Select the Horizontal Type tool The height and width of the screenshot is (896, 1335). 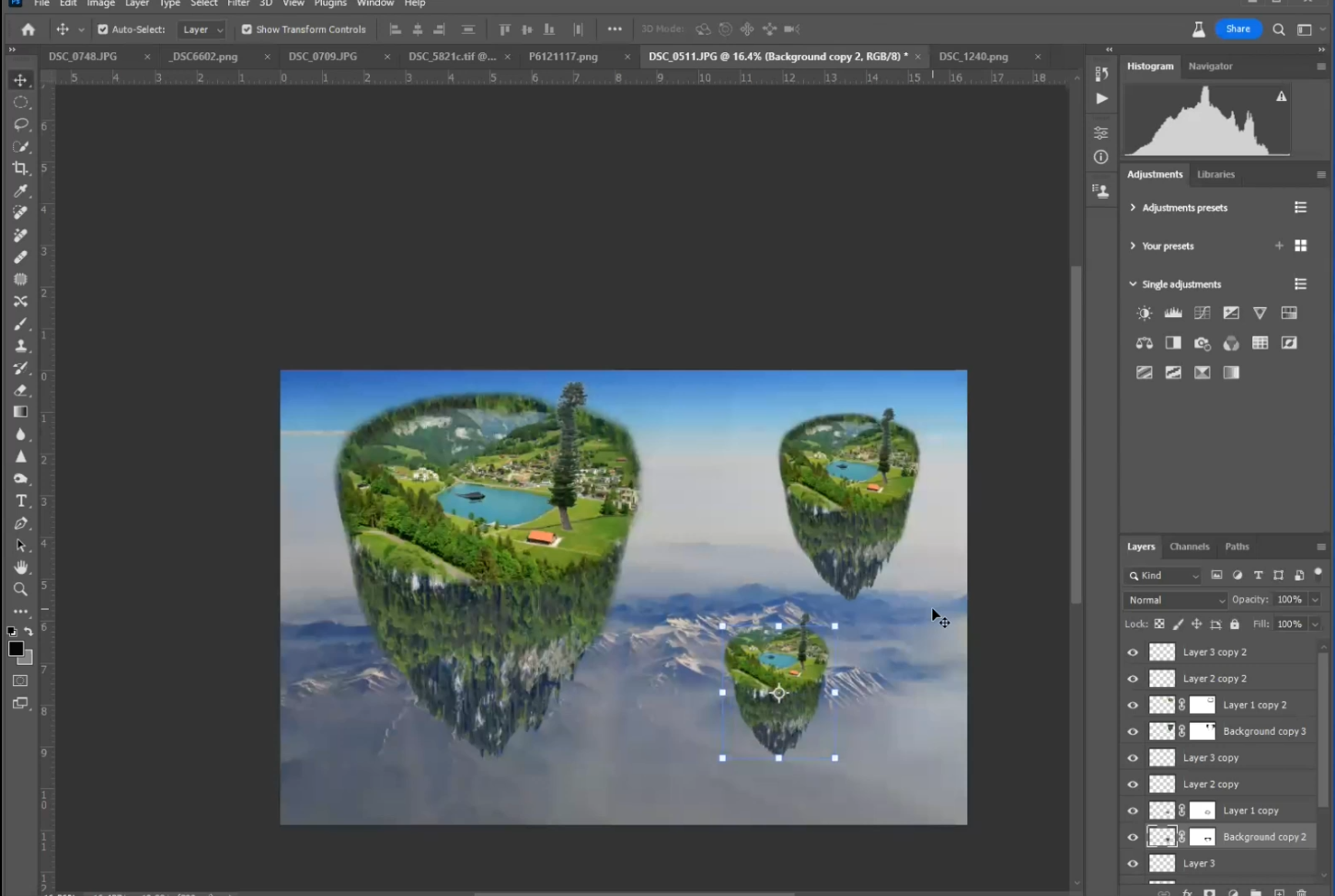coord(20,501)
